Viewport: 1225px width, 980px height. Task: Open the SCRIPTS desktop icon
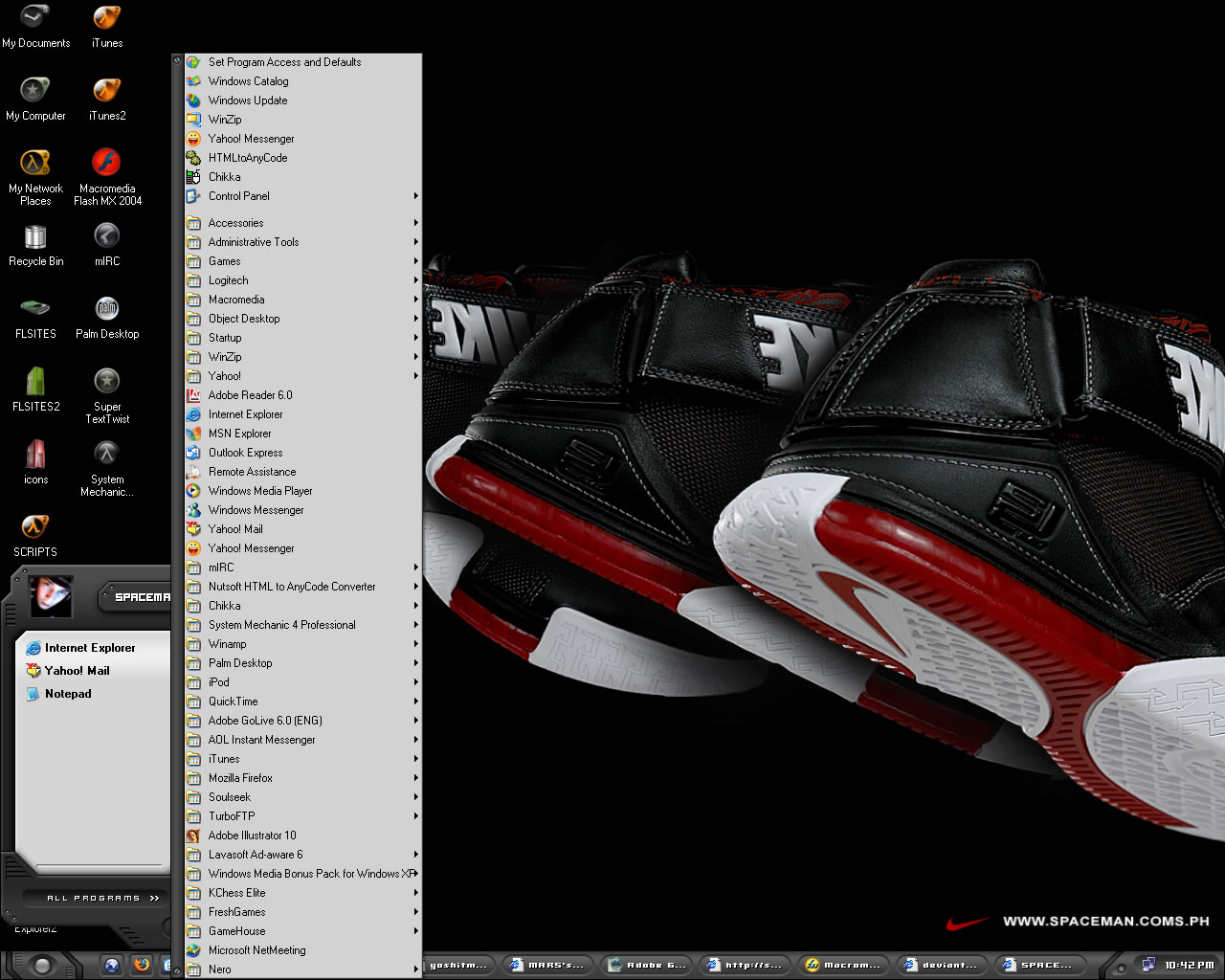point(35,535)
